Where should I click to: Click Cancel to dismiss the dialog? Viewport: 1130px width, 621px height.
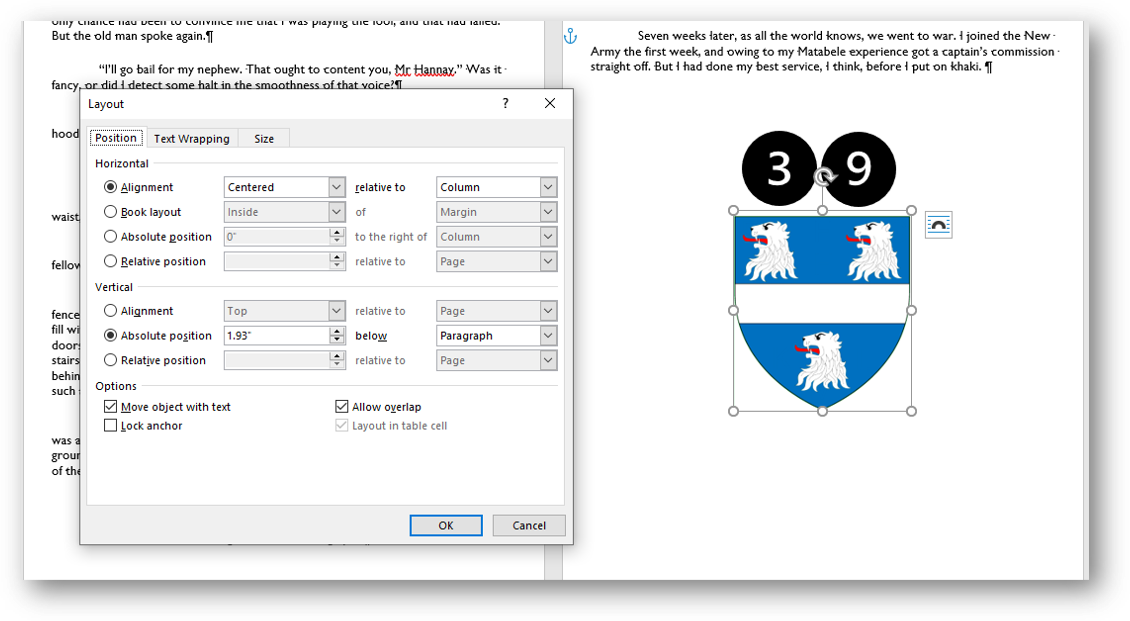(x=529, y=526)
